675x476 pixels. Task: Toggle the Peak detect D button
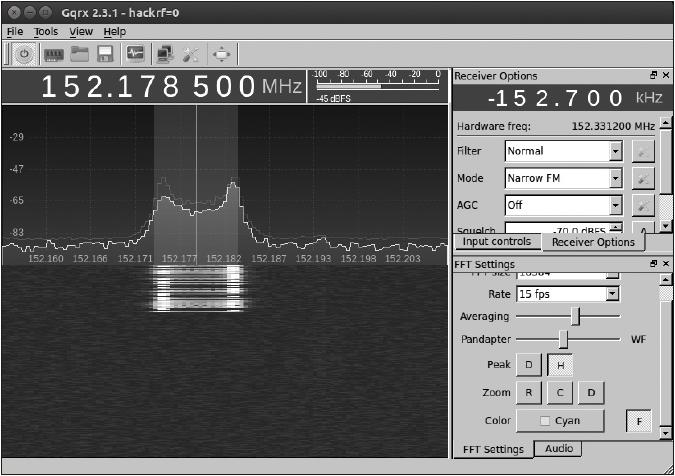[530, 366]
